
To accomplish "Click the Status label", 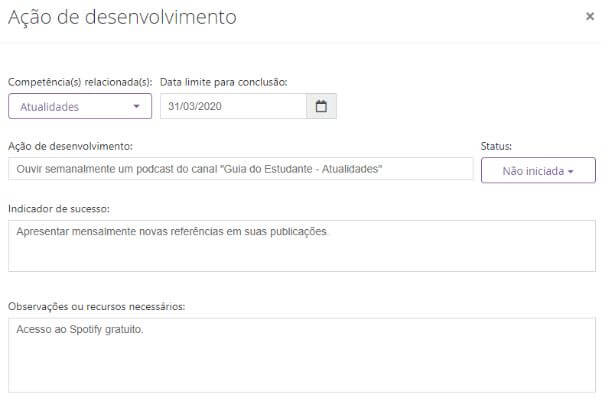I will pyautogui.click(x=496, y=146).
